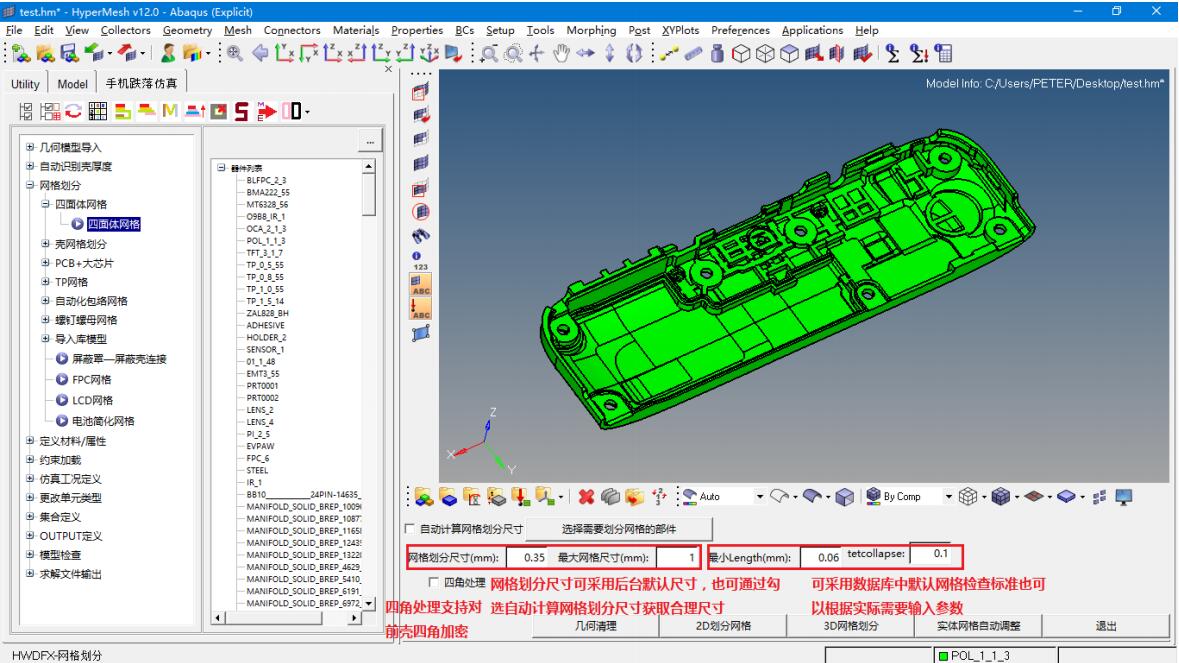Click the 几何清理 button

[596, 625]
